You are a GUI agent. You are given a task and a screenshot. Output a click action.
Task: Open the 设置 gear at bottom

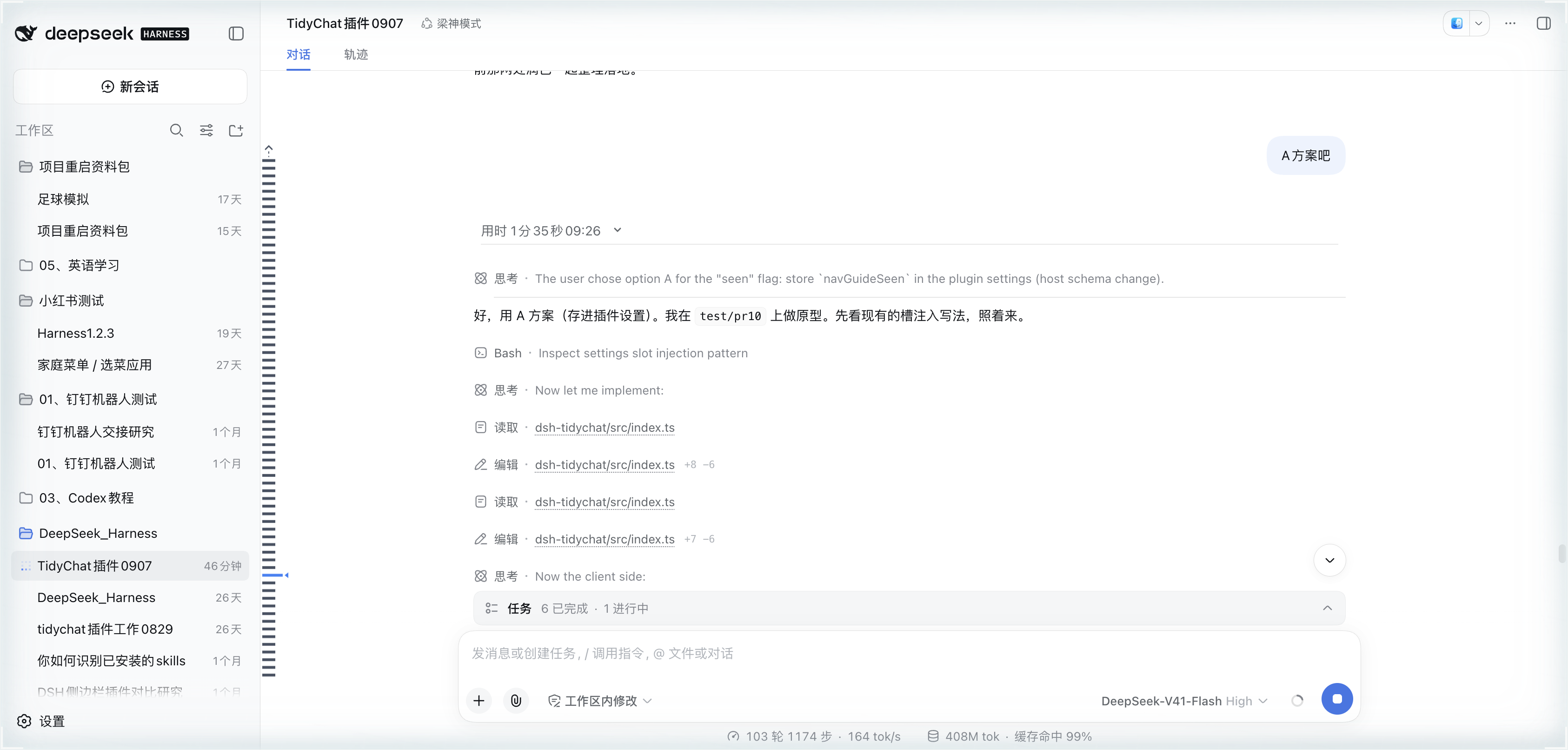tap(24, 721)
